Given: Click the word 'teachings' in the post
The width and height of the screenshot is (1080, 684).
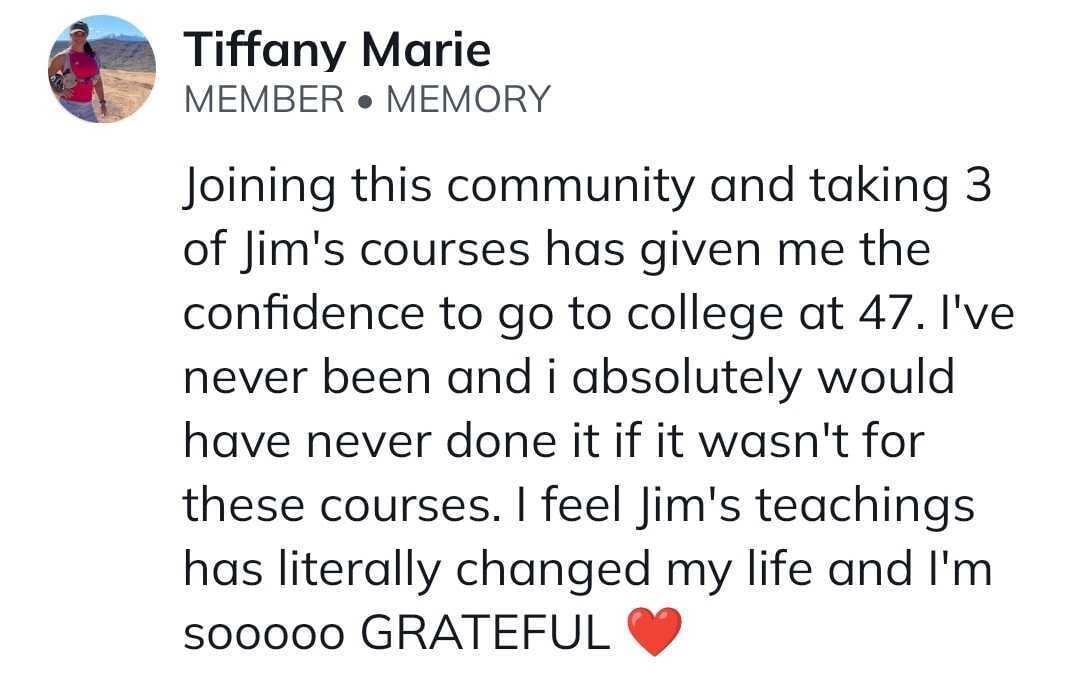Looking at the screenshot, I should click(864, 508).
